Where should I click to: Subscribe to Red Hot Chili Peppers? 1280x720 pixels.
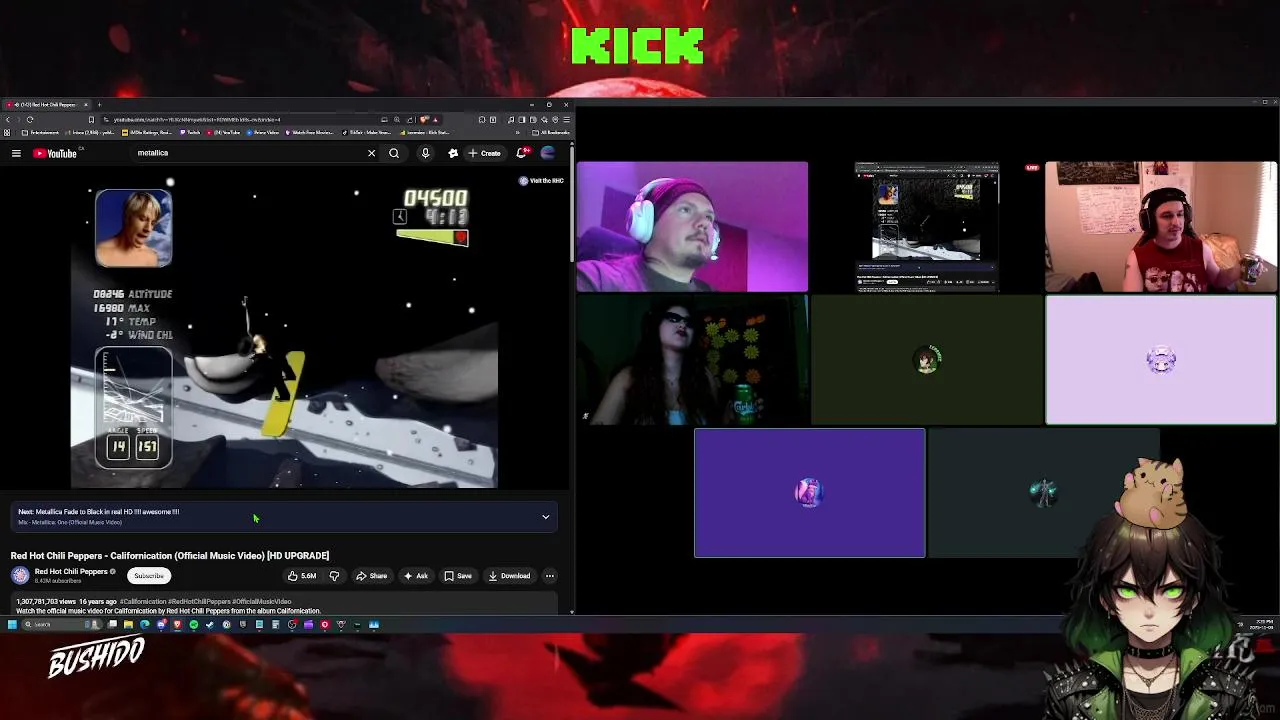(148, 576)
